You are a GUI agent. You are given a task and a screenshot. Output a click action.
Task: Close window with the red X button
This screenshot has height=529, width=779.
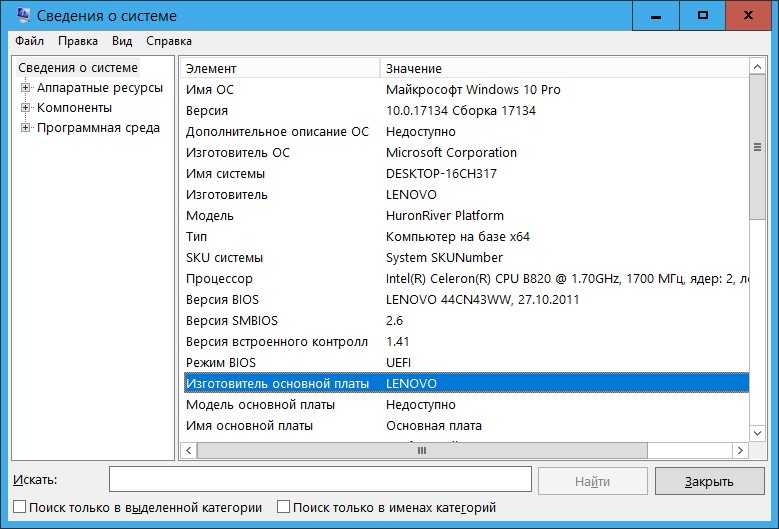click(748, 15)
